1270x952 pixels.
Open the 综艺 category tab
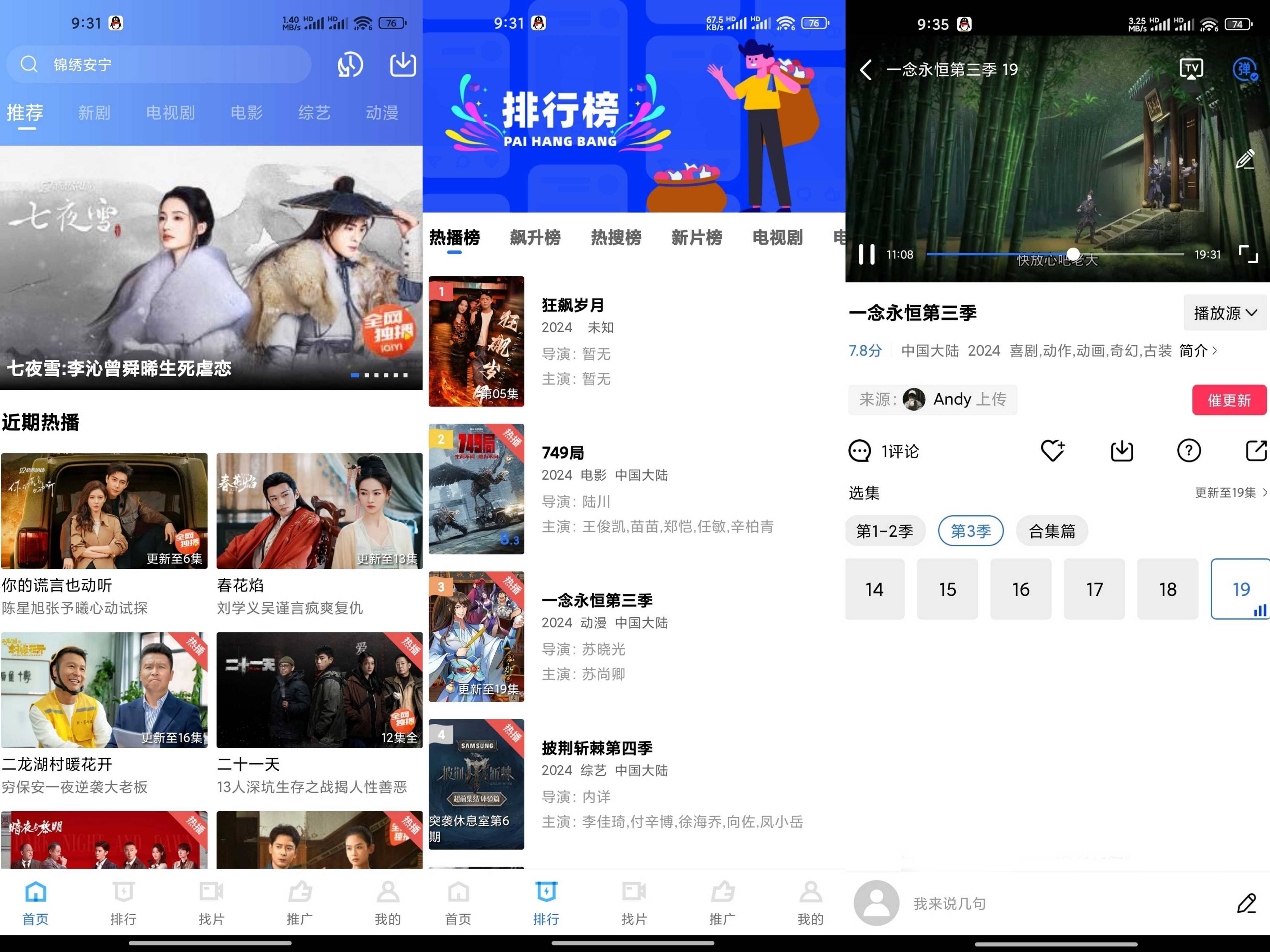(x=315, y=112)
